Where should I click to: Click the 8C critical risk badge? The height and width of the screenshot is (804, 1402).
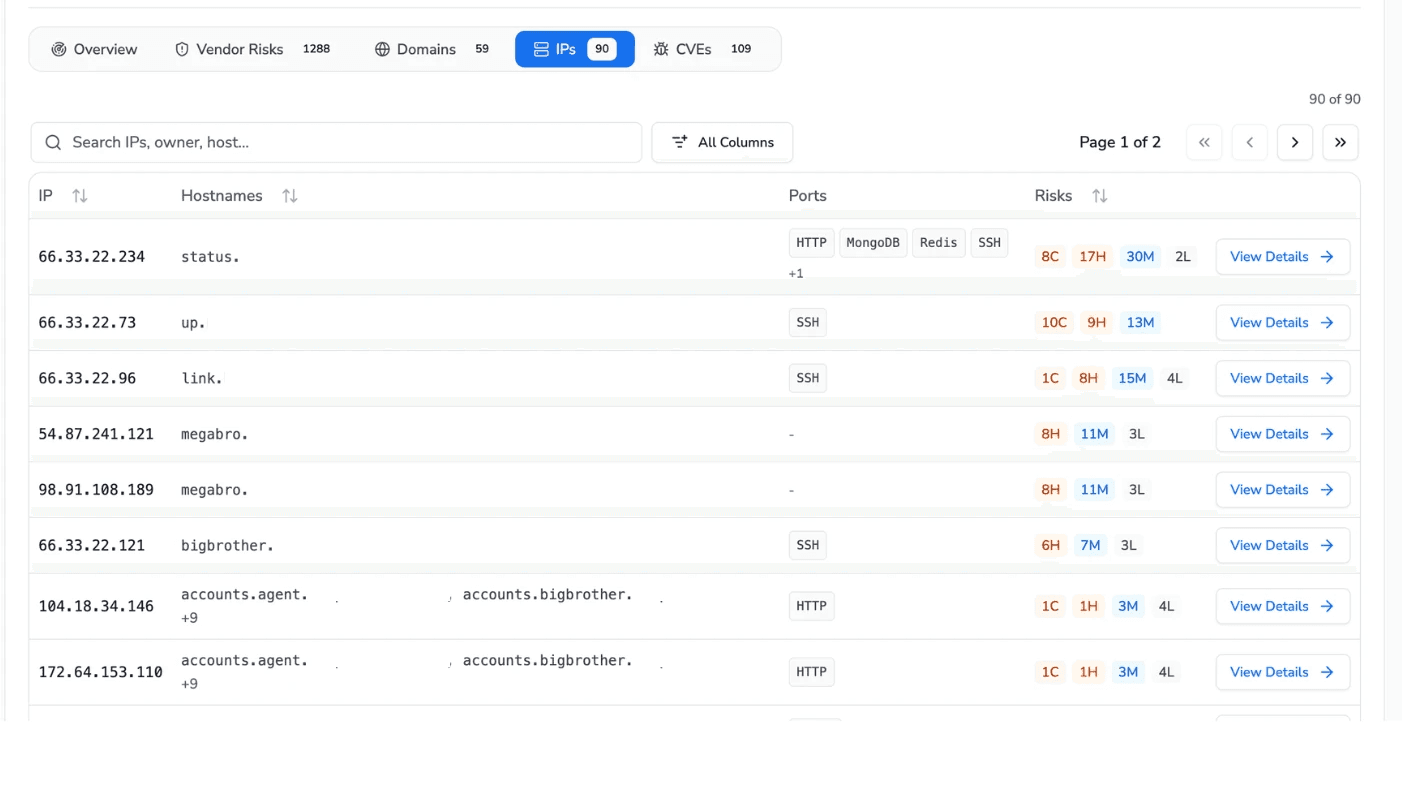tap(1050, 257)
